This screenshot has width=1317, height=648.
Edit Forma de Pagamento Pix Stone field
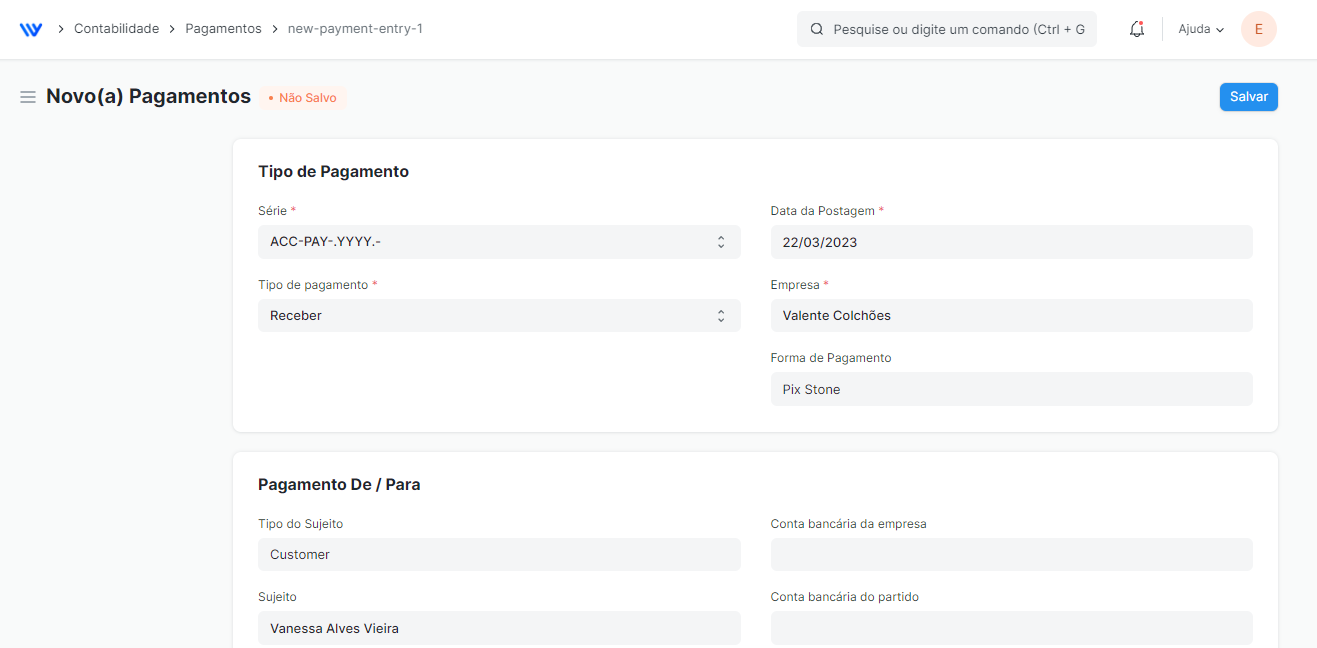tap(1011, 389)
